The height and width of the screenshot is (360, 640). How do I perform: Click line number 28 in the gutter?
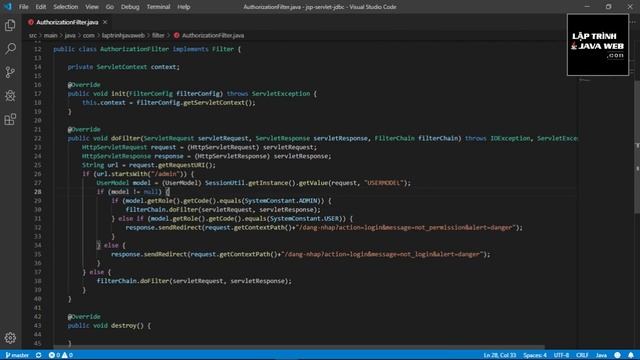(x=38, y=192)
